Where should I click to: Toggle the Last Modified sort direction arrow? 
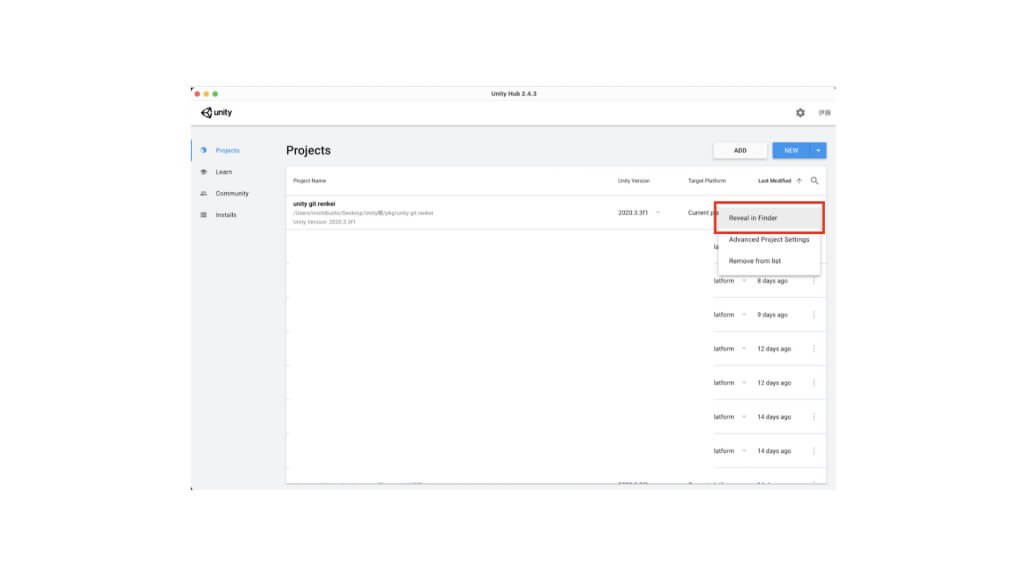point(799,181)
